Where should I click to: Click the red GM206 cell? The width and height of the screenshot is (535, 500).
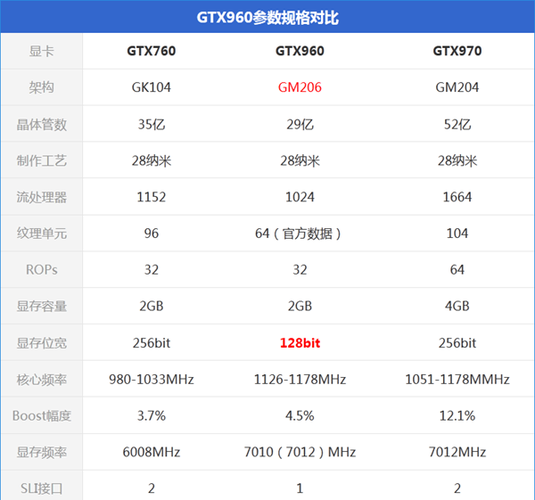coord(300,87)
